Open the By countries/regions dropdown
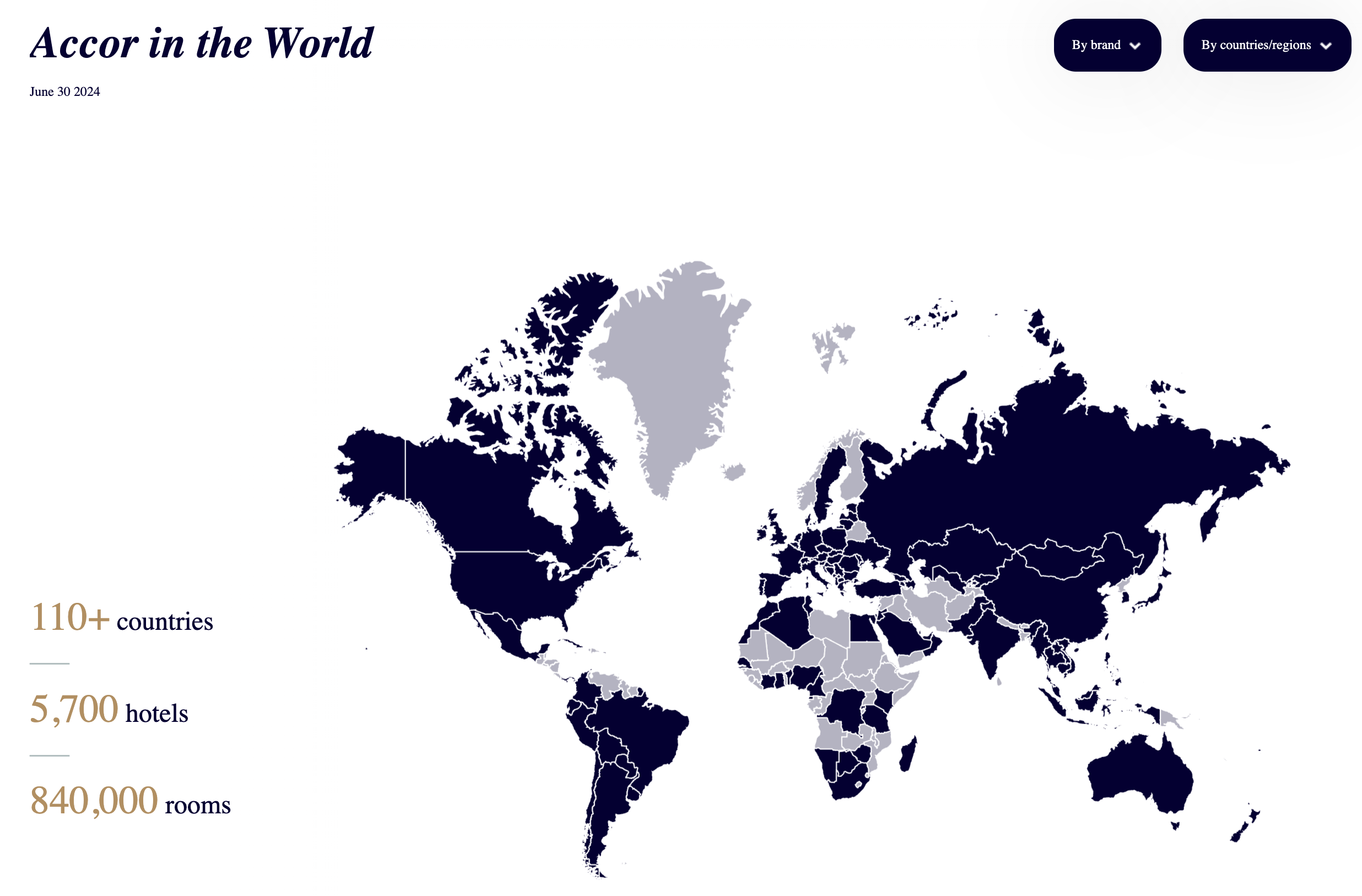The height and width of the screenshot is (896, 1362). point(1267,45)
